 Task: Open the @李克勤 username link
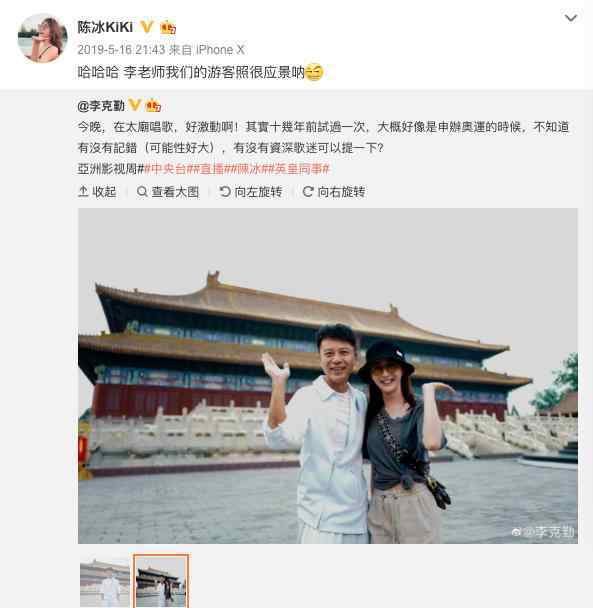(101, 105)
